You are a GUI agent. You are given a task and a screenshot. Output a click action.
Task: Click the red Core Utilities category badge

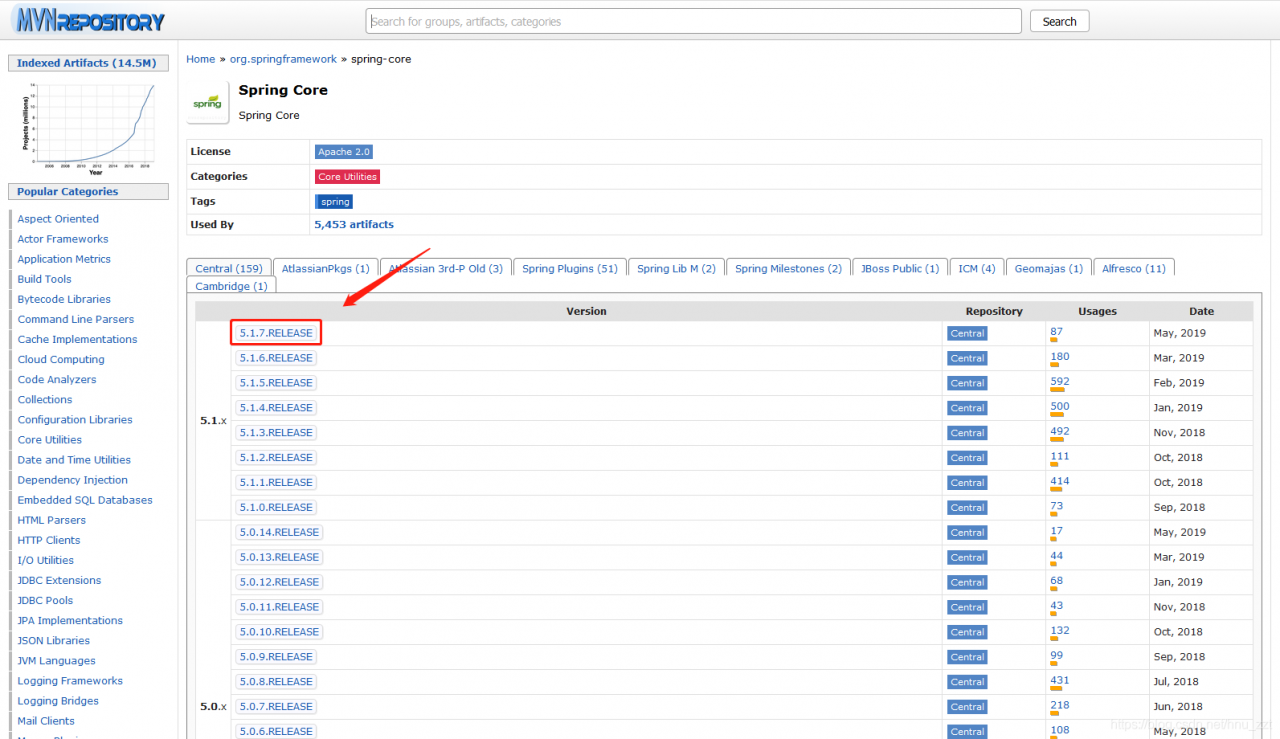tap(347, 177)
